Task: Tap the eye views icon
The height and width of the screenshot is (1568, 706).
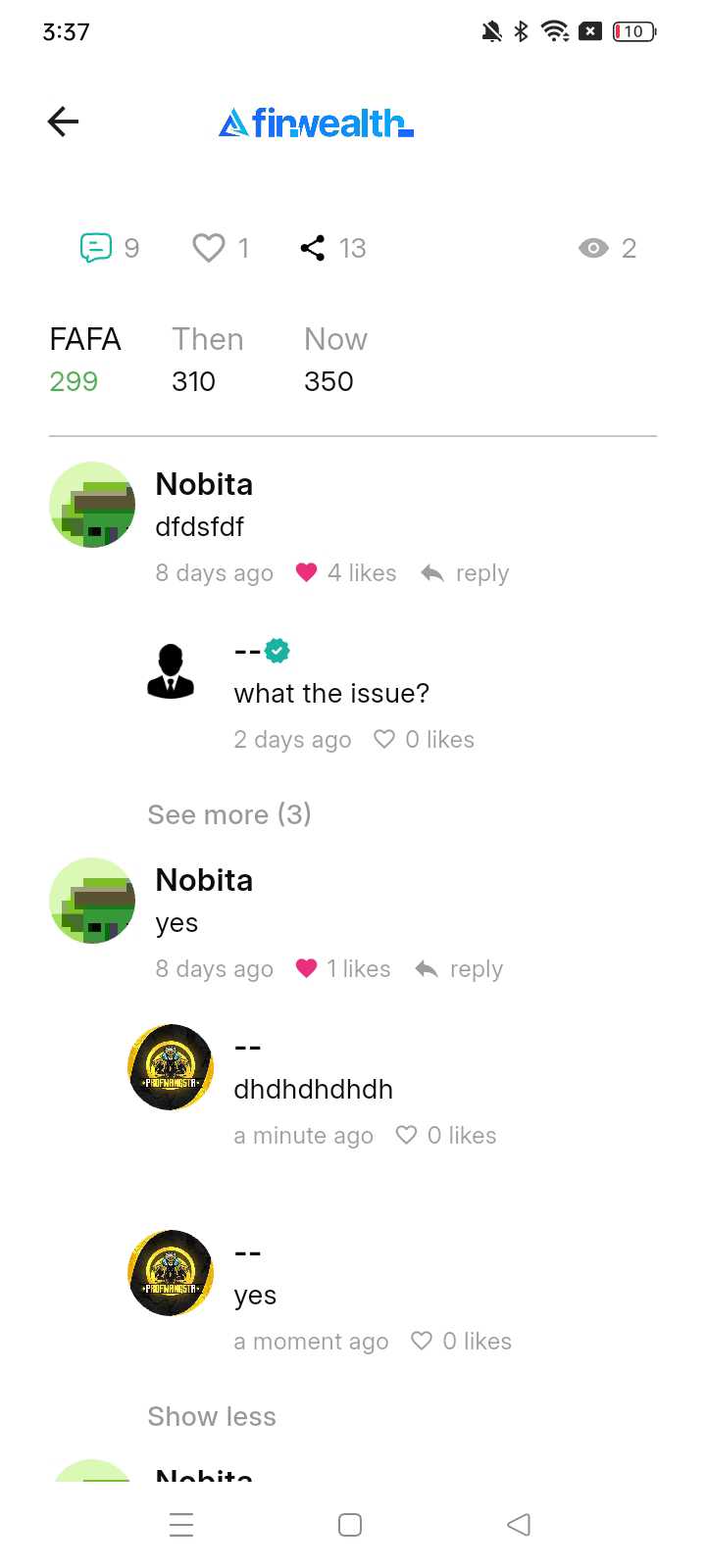Action: pyautogui.click(x=593, y=248)
